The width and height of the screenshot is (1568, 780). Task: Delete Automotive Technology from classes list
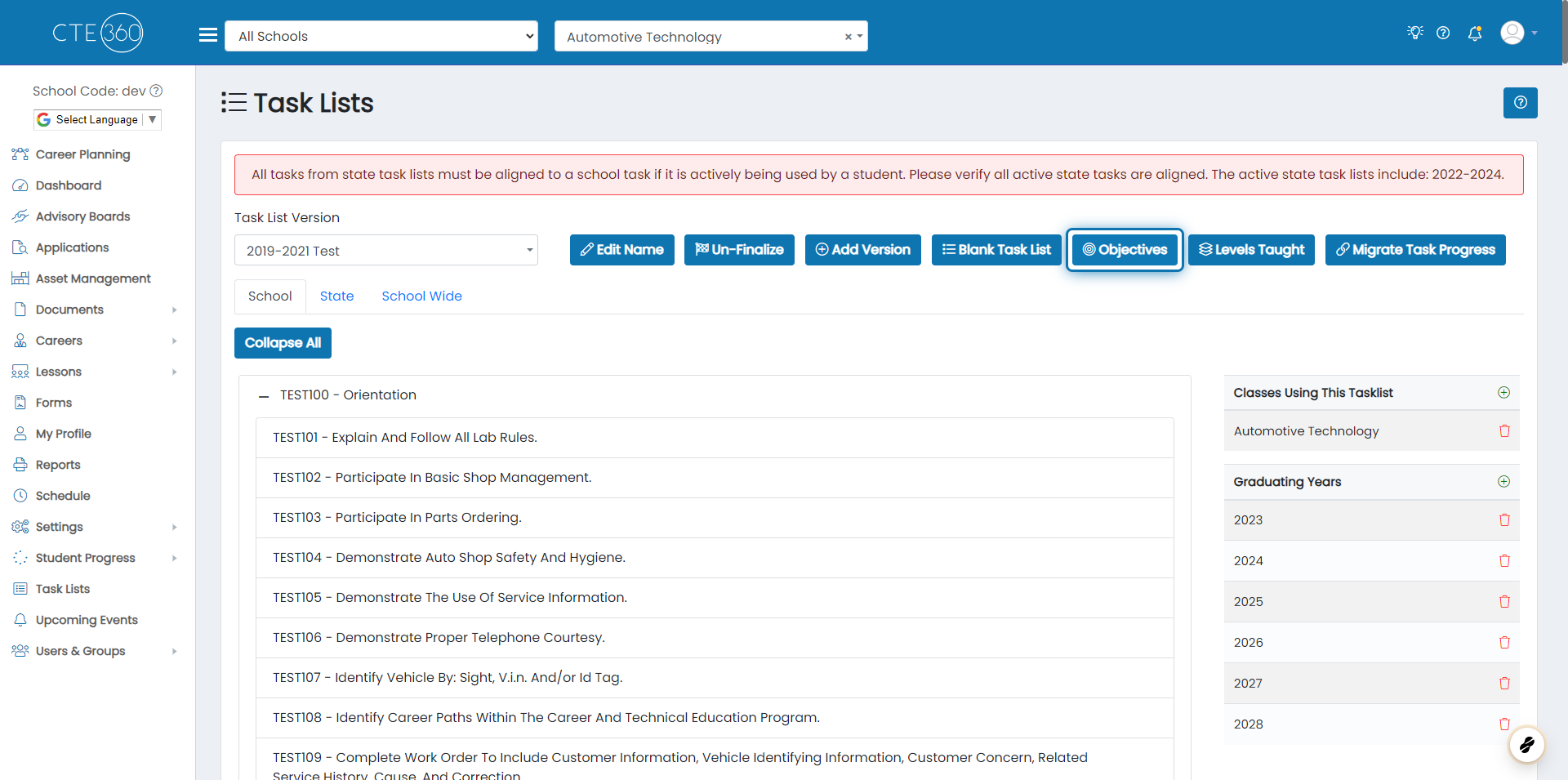pyautogui.click(x=1504, y=431)
